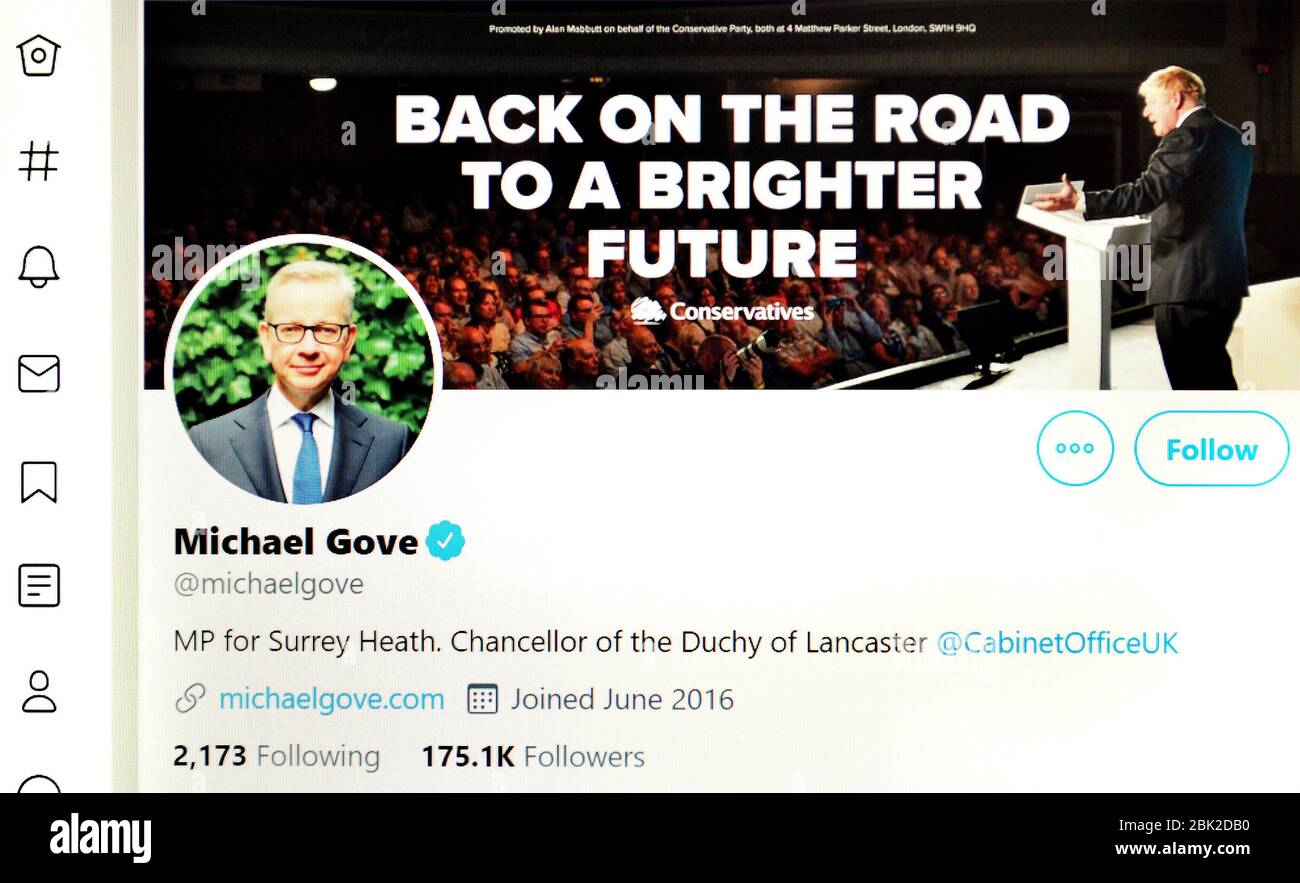Viewport: 1300px width, 883px height.
Task: Open the Messages envelope icon
Action: coord(39,373)
